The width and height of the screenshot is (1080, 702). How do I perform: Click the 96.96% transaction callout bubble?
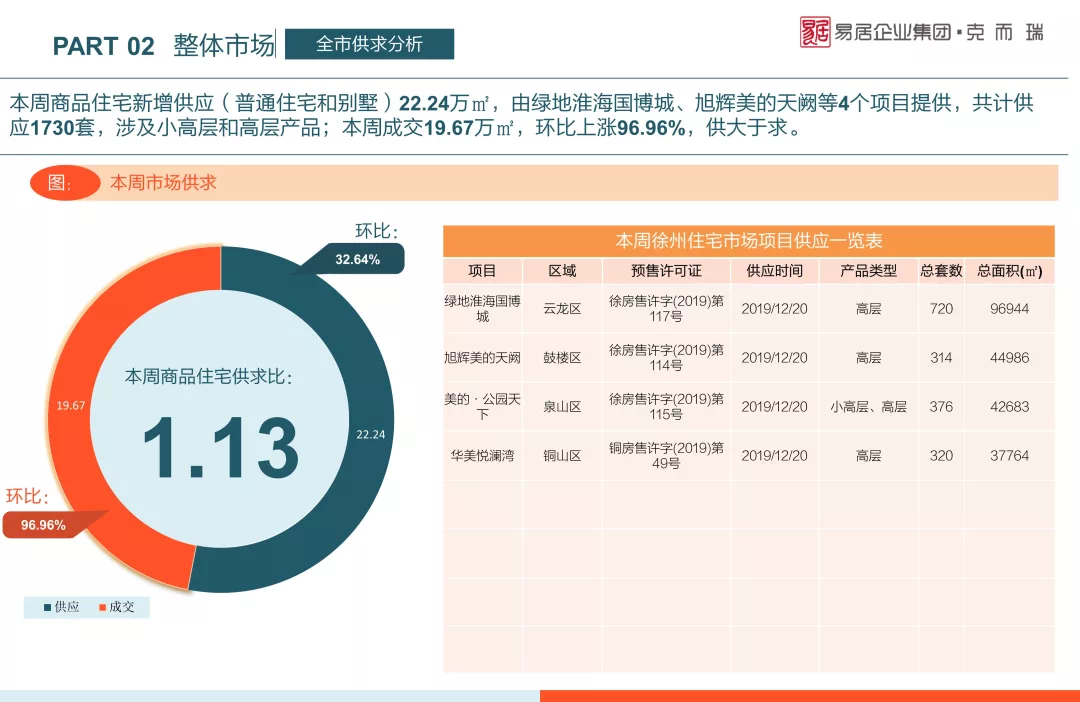[x=43, y=525]
